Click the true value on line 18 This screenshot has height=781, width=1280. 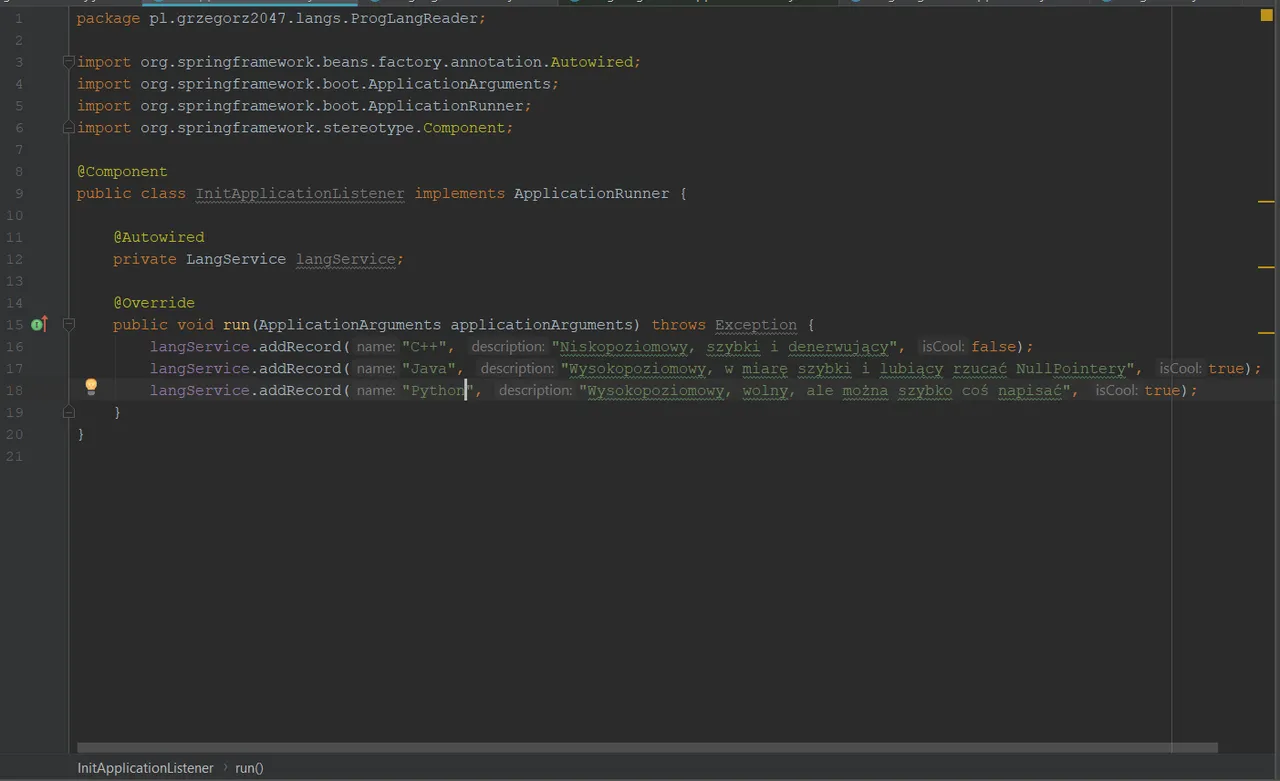coord(1162,390)
